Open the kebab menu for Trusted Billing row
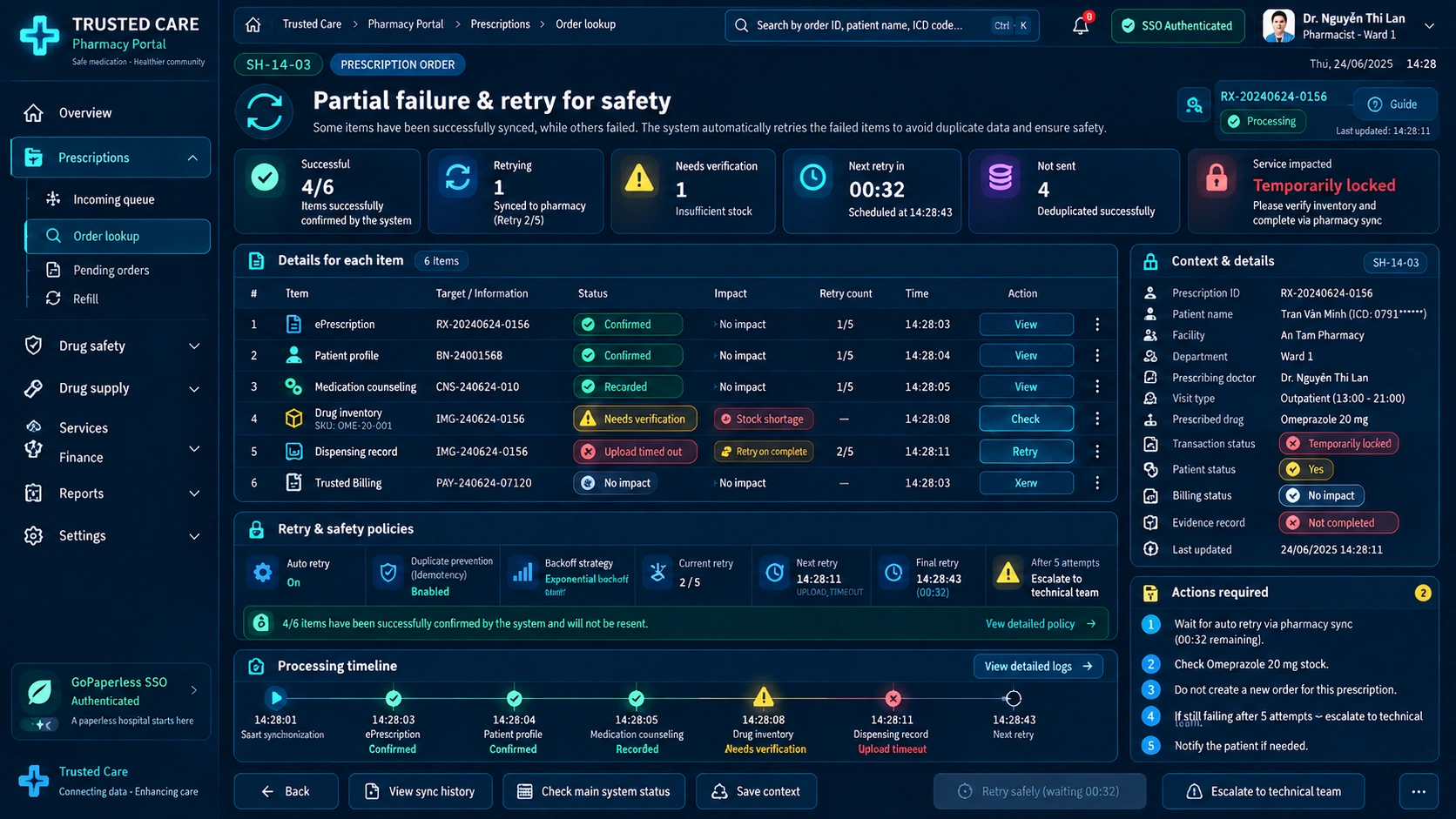This screenshot has width=1456, height=819. (1097, 483)
